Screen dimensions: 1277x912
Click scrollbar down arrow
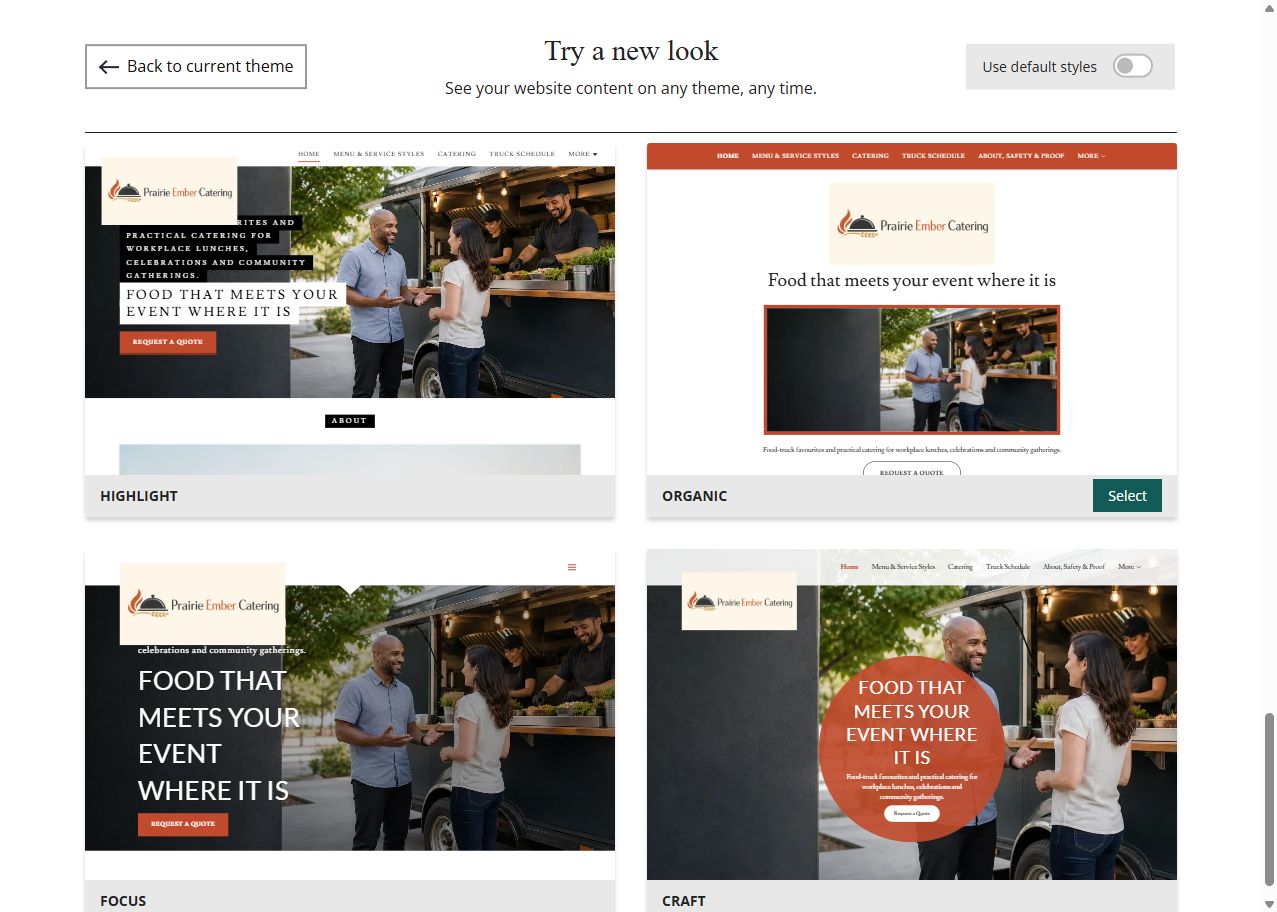coord(1269,904)
